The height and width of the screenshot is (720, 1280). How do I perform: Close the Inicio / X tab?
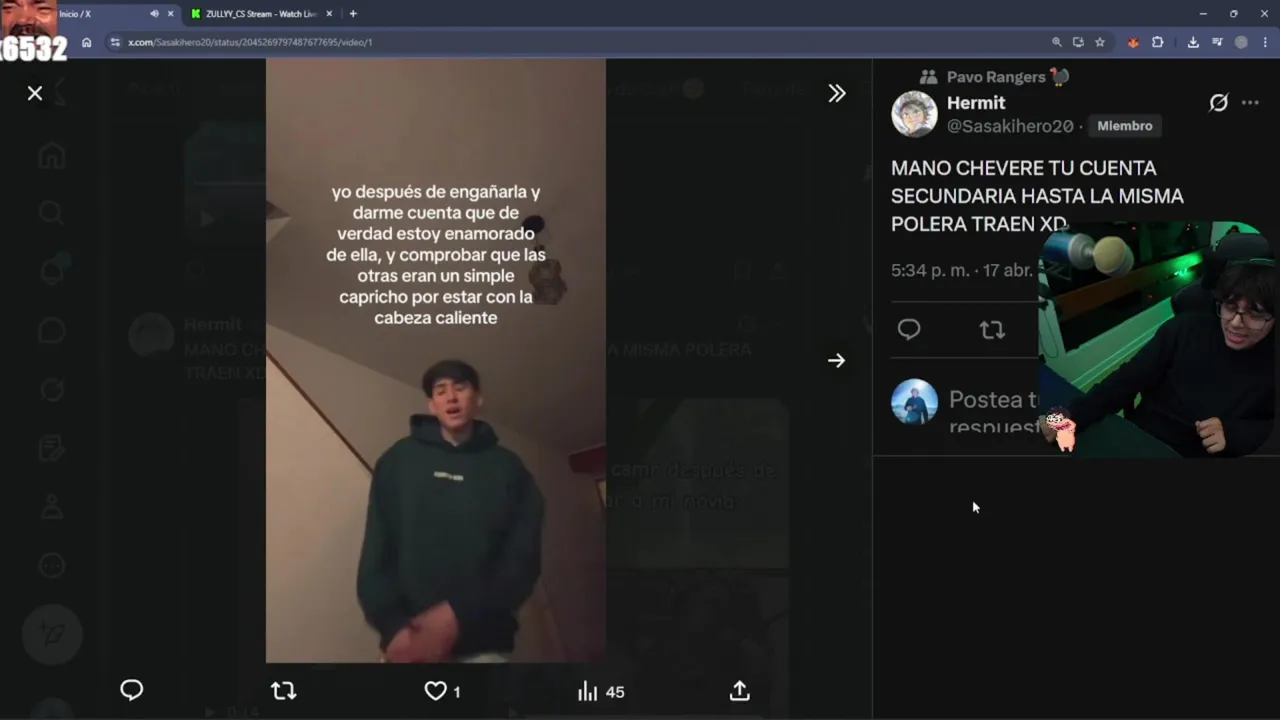click(x=170, y=14)
